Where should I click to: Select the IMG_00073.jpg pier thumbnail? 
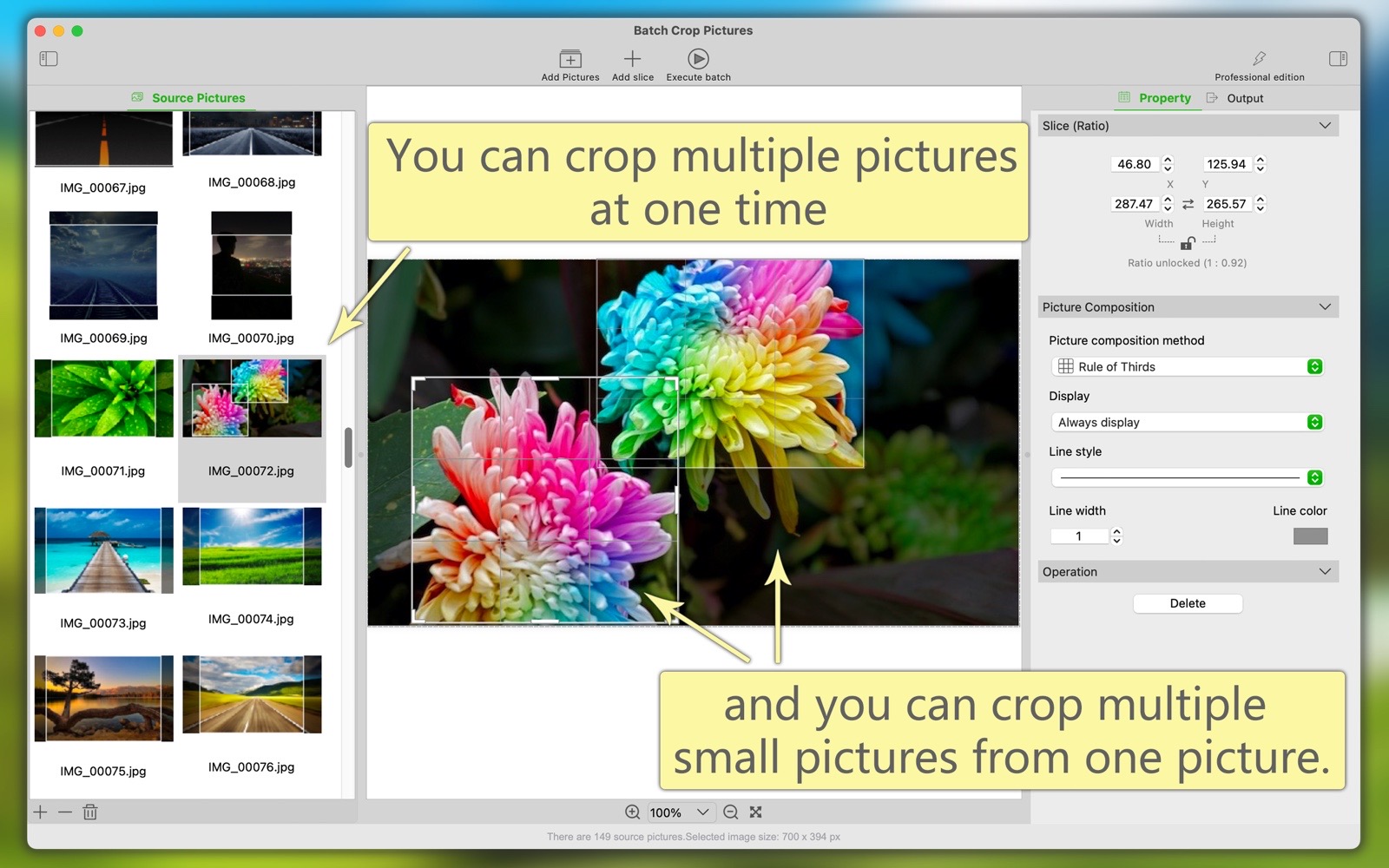pyautogui.click(x=103, y=551)
